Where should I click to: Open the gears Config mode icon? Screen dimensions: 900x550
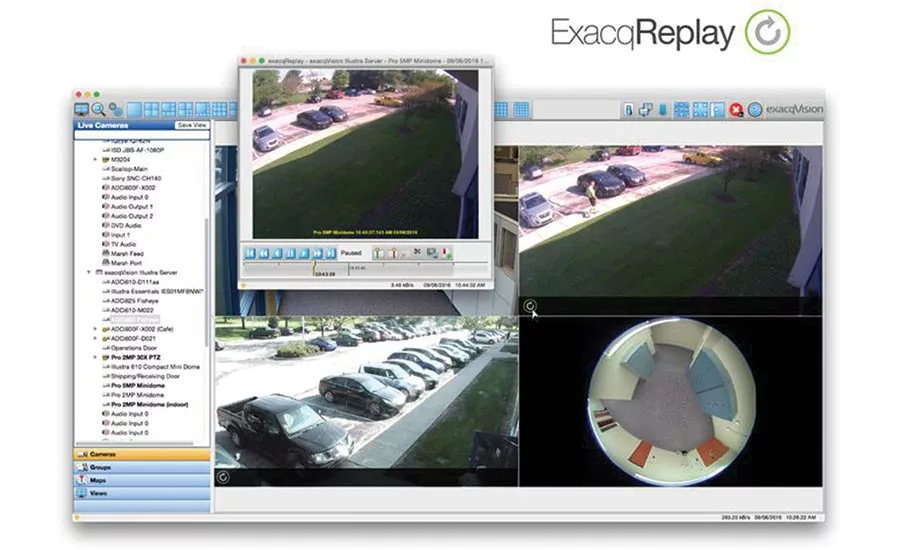[115, 108]
